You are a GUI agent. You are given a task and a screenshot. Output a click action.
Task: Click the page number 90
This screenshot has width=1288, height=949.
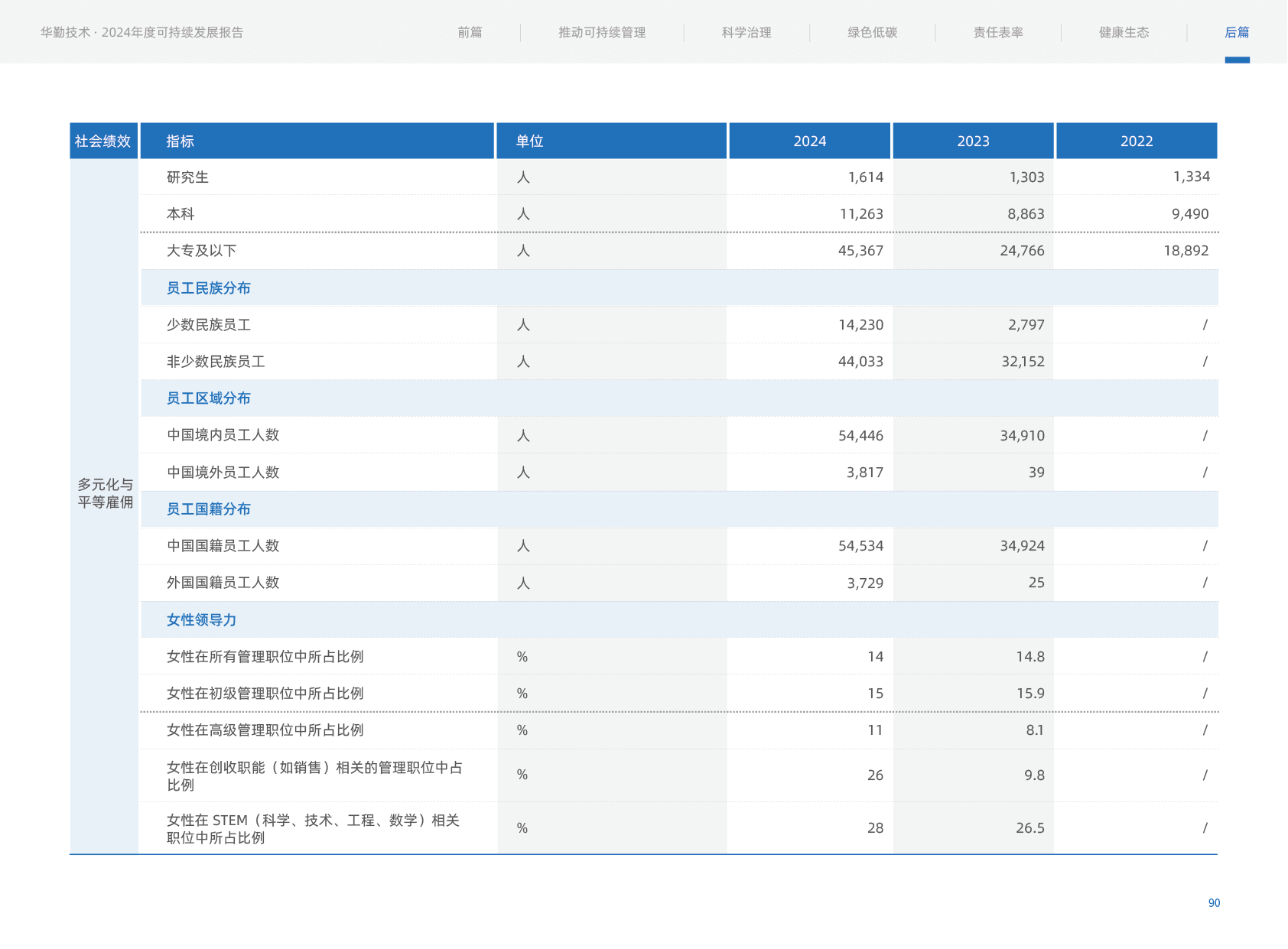click(1214, 903)
